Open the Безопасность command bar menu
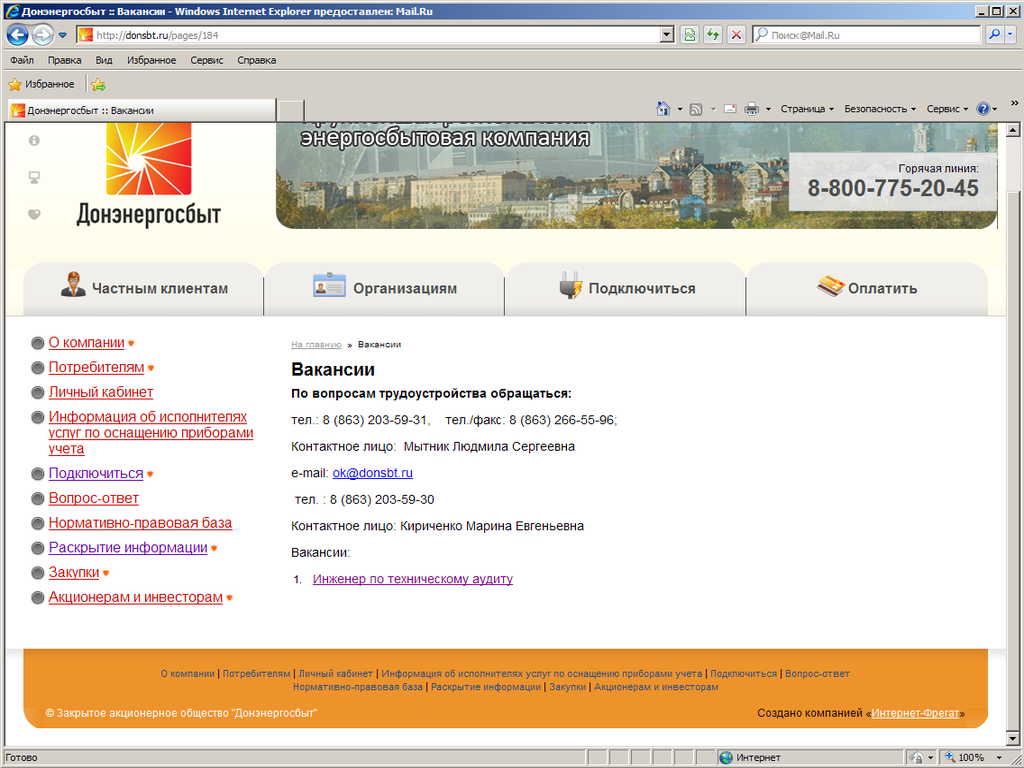 coord(880,109)
